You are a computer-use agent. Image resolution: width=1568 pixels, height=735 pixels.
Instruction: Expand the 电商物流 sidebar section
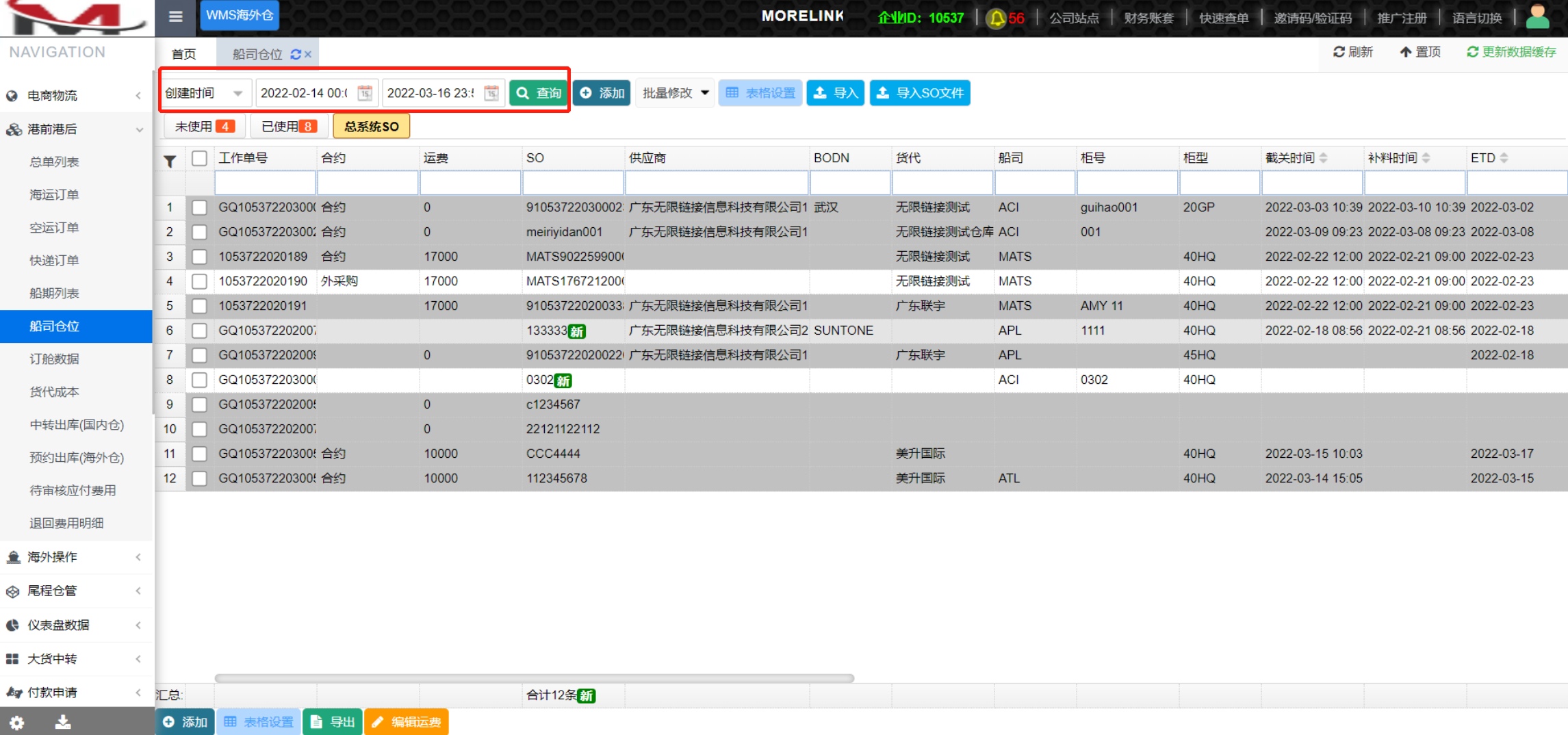pos(75,96)
